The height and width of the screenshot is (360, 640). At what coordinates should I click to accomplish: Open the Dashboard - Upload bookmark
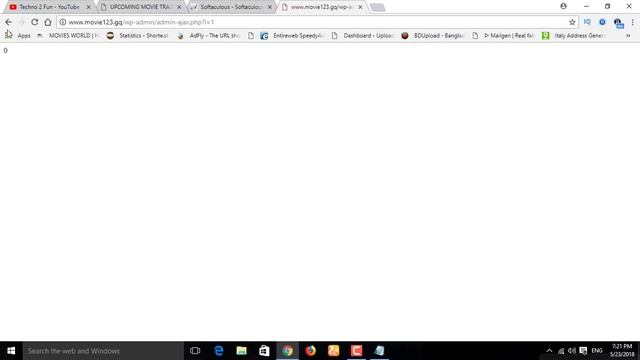coord(362,36)
